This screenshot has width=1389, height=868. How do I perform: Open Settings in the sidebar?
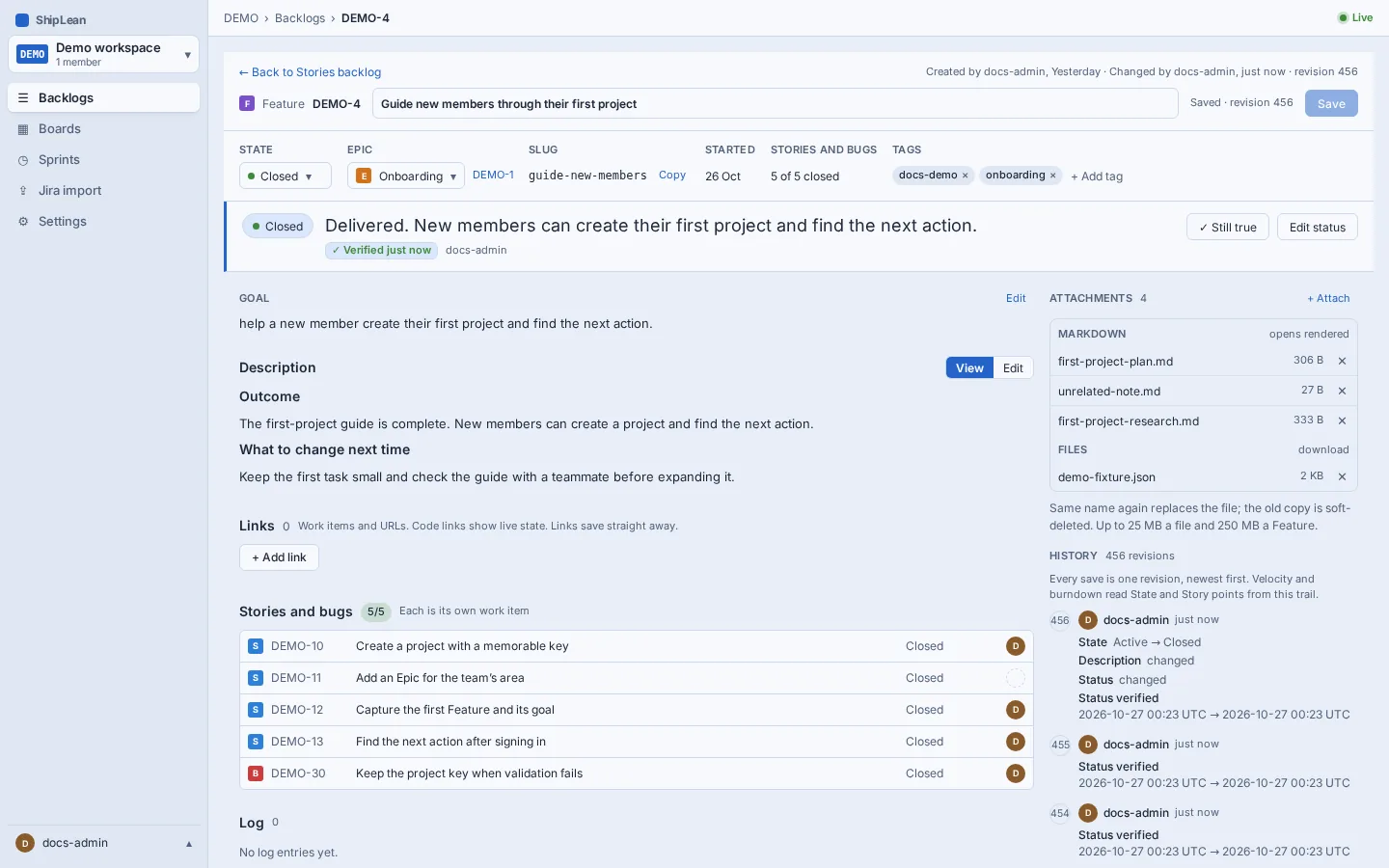tap(103, 221)
